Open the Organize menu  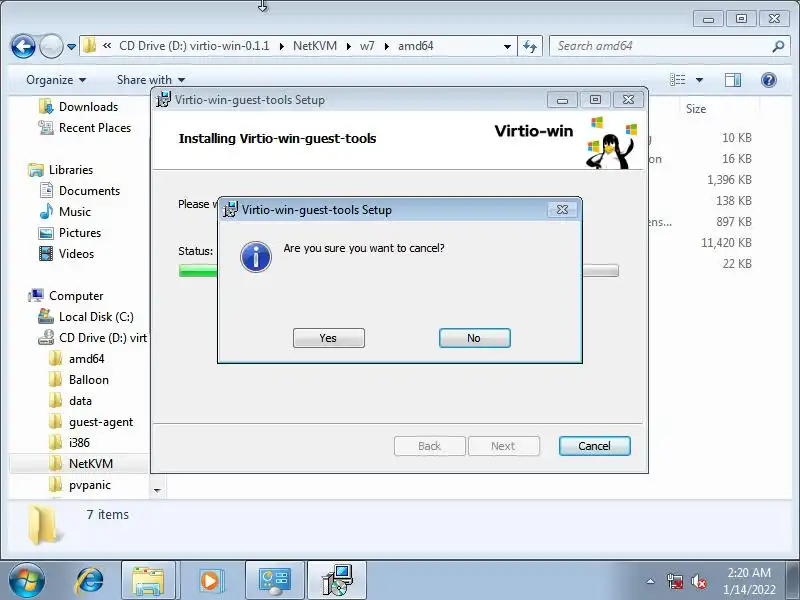(x=56, y=80)
